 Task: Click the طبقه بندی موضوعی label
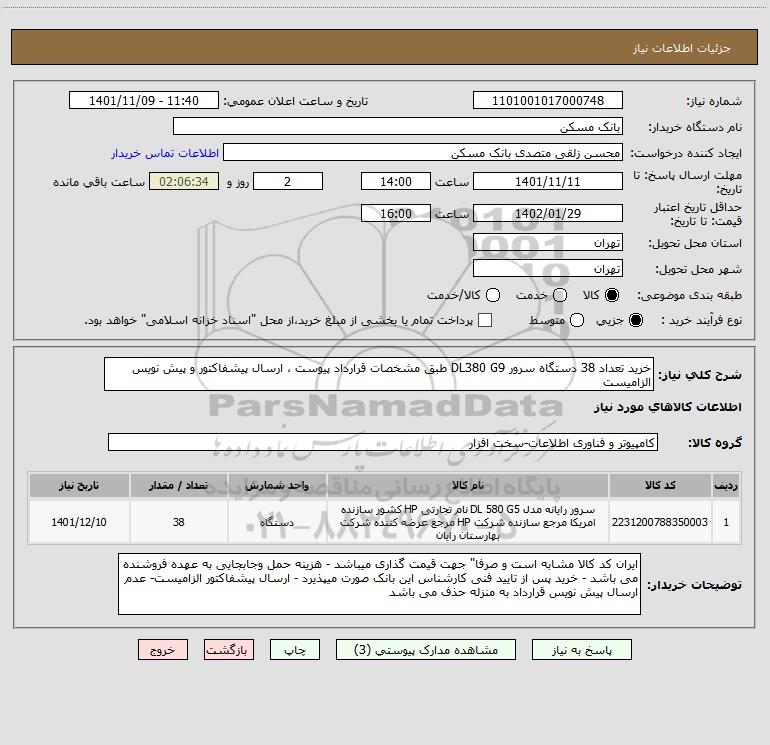(689, 295)
